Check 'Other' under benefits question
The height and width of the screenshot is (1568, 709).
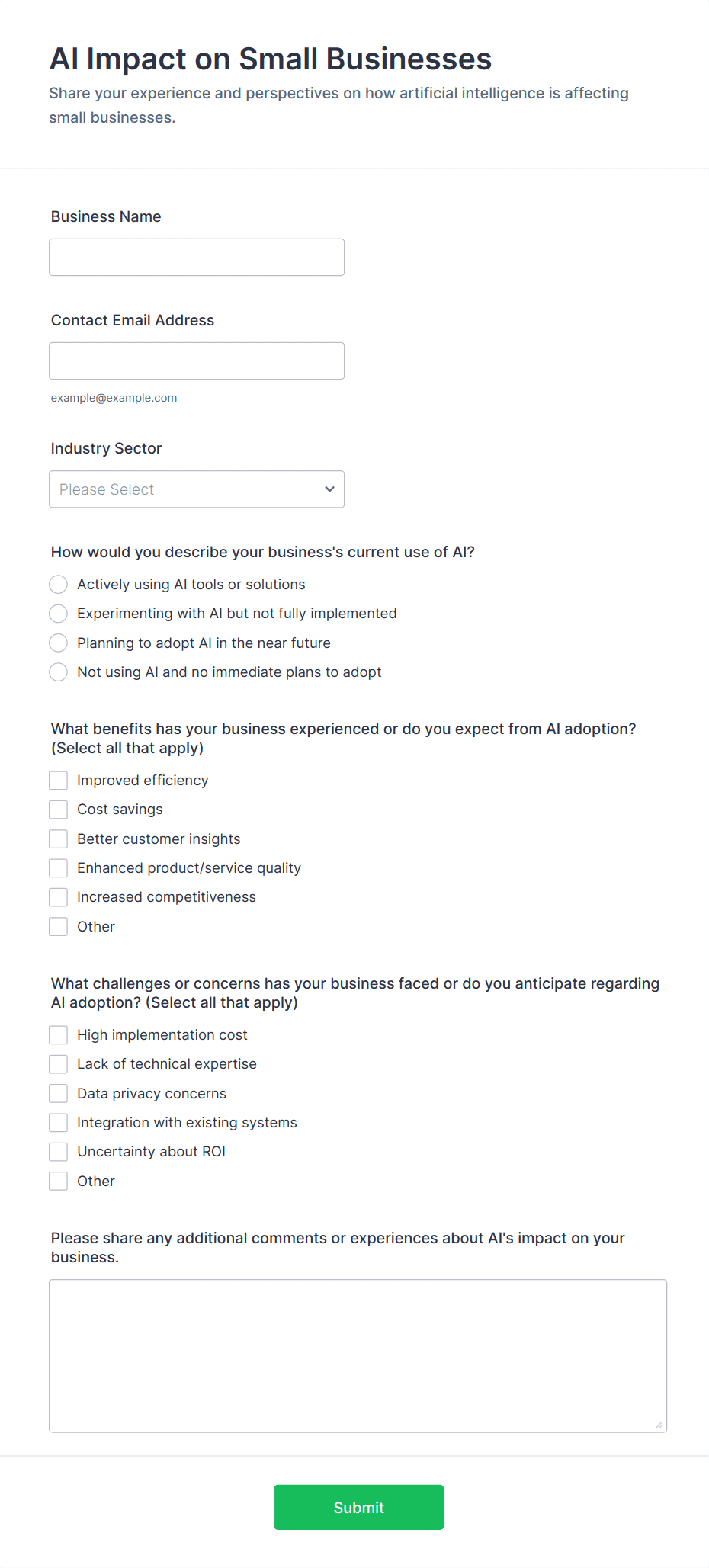(58, 926)
